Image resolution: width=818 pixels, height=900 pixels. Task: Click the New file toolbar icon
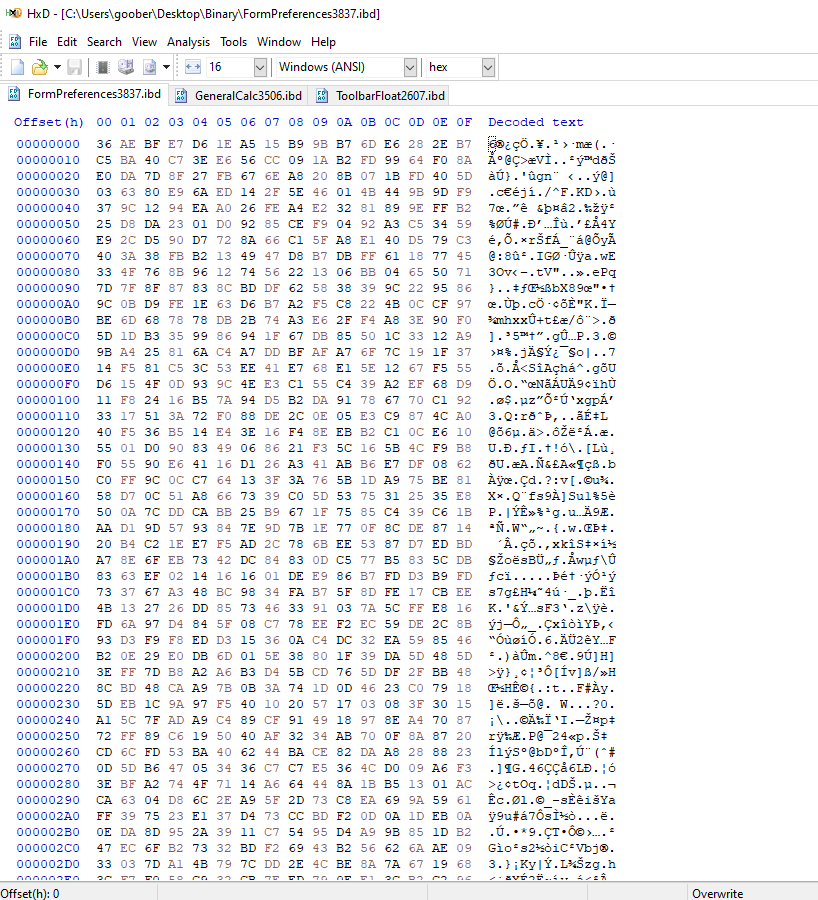[x=17, y=67]
